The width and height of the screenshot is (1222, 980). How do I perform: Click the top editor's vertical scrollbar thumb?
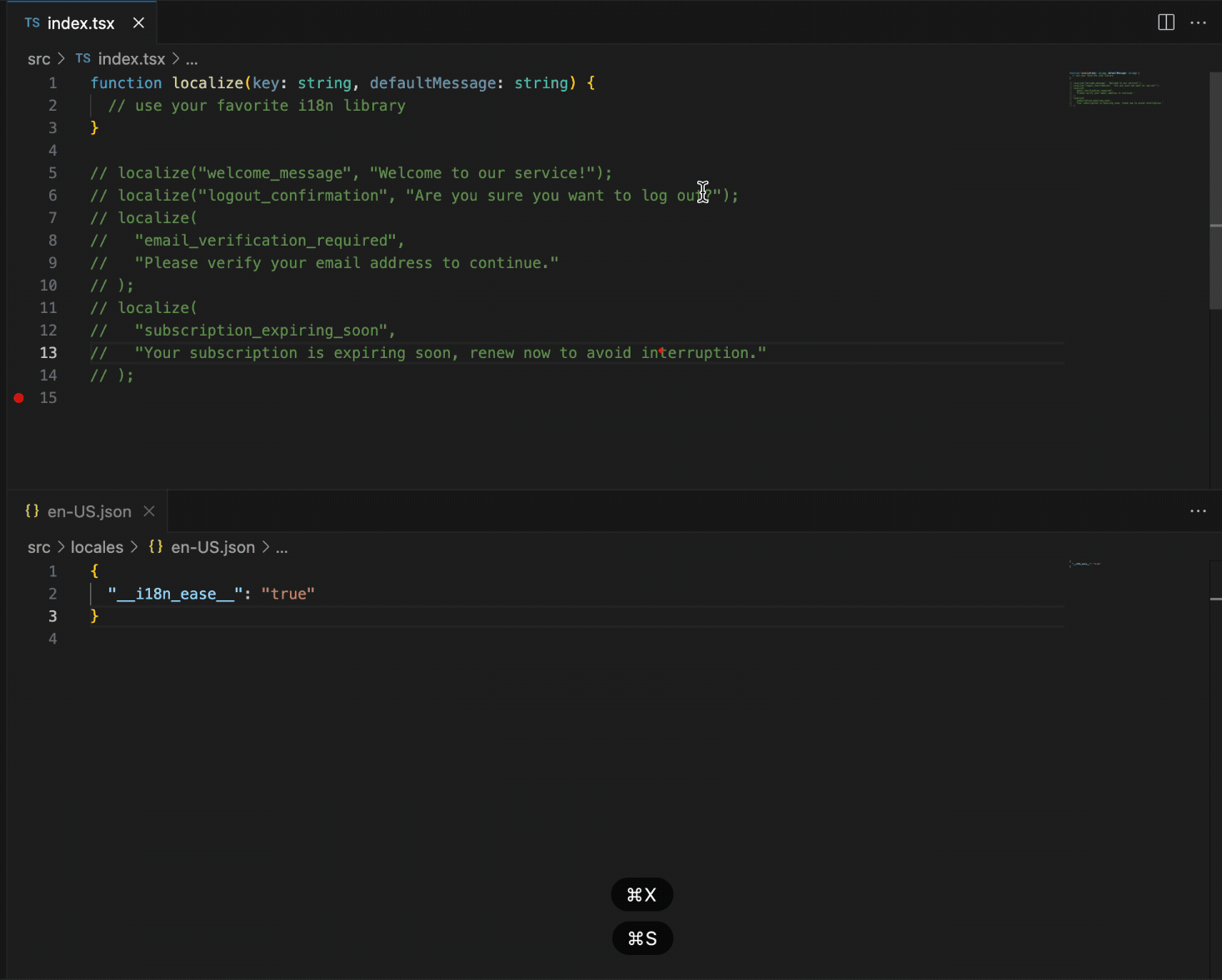point(1215,192)
